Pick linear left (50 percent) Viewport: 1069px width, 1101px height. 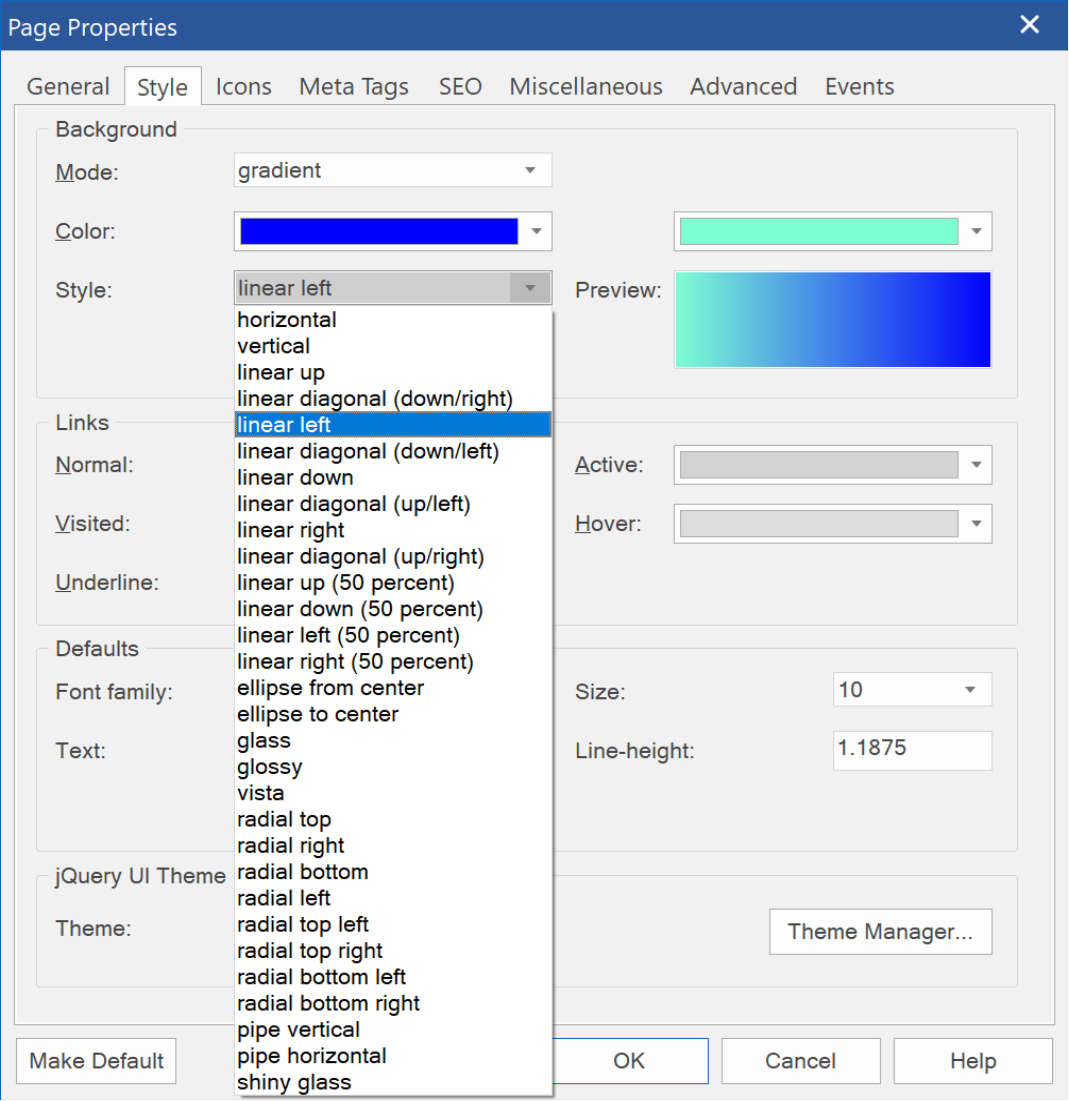click(x=393, y=635)
